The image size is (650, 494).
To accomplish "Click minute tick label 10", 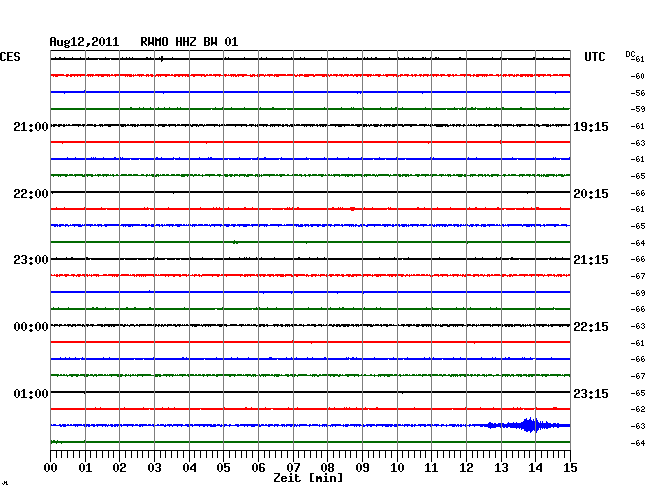I will tap(397, 467).
